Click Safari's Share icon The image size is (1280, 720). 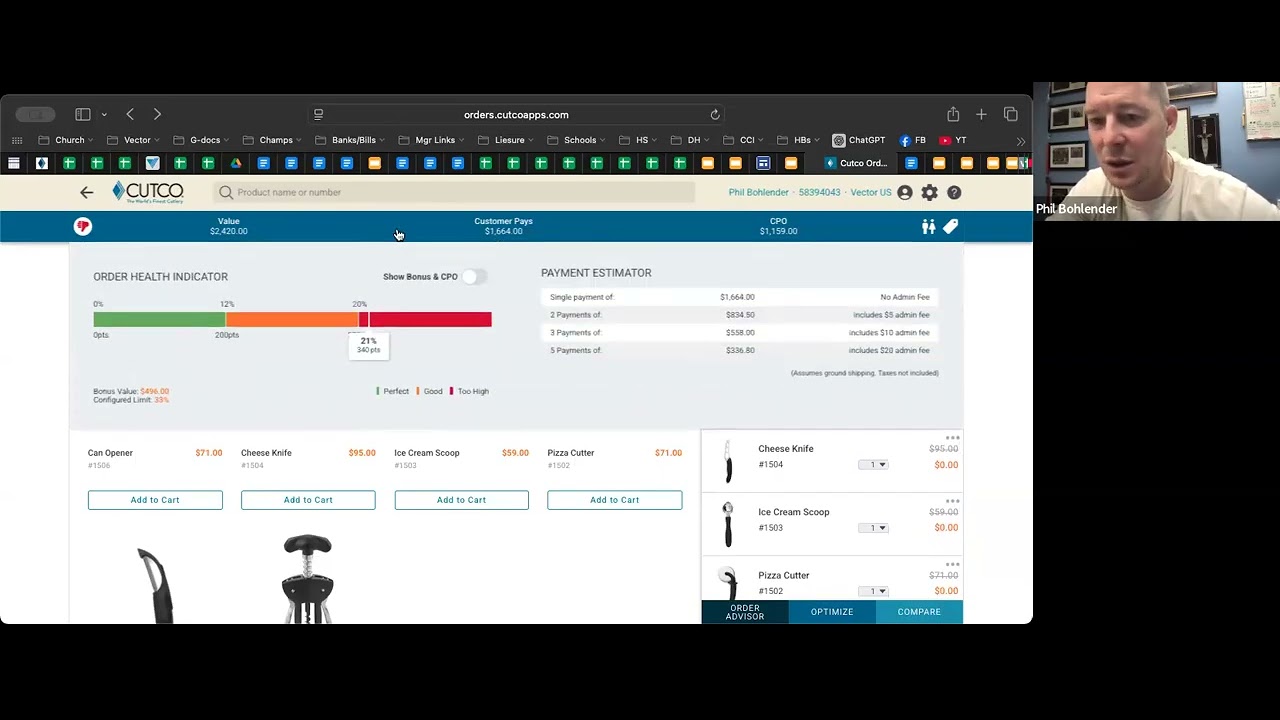coord(953,114)
